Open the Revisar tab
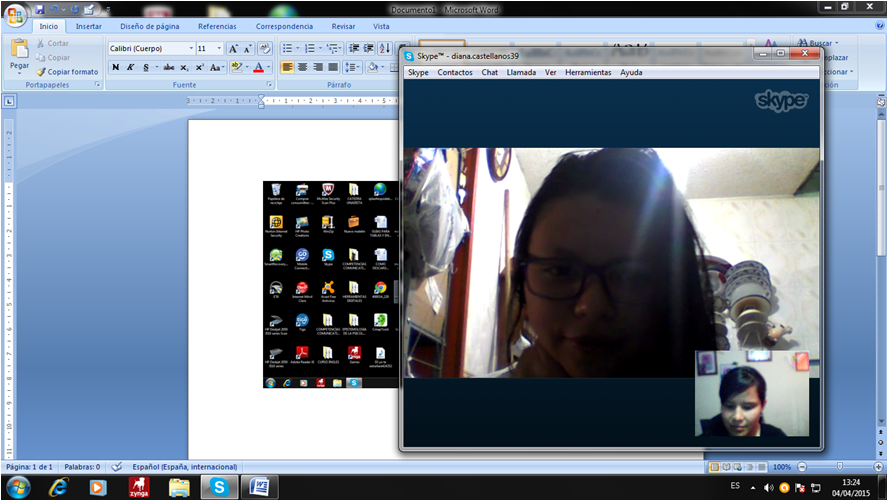Screen dimensions: 888x501 (x=343, y=26)
